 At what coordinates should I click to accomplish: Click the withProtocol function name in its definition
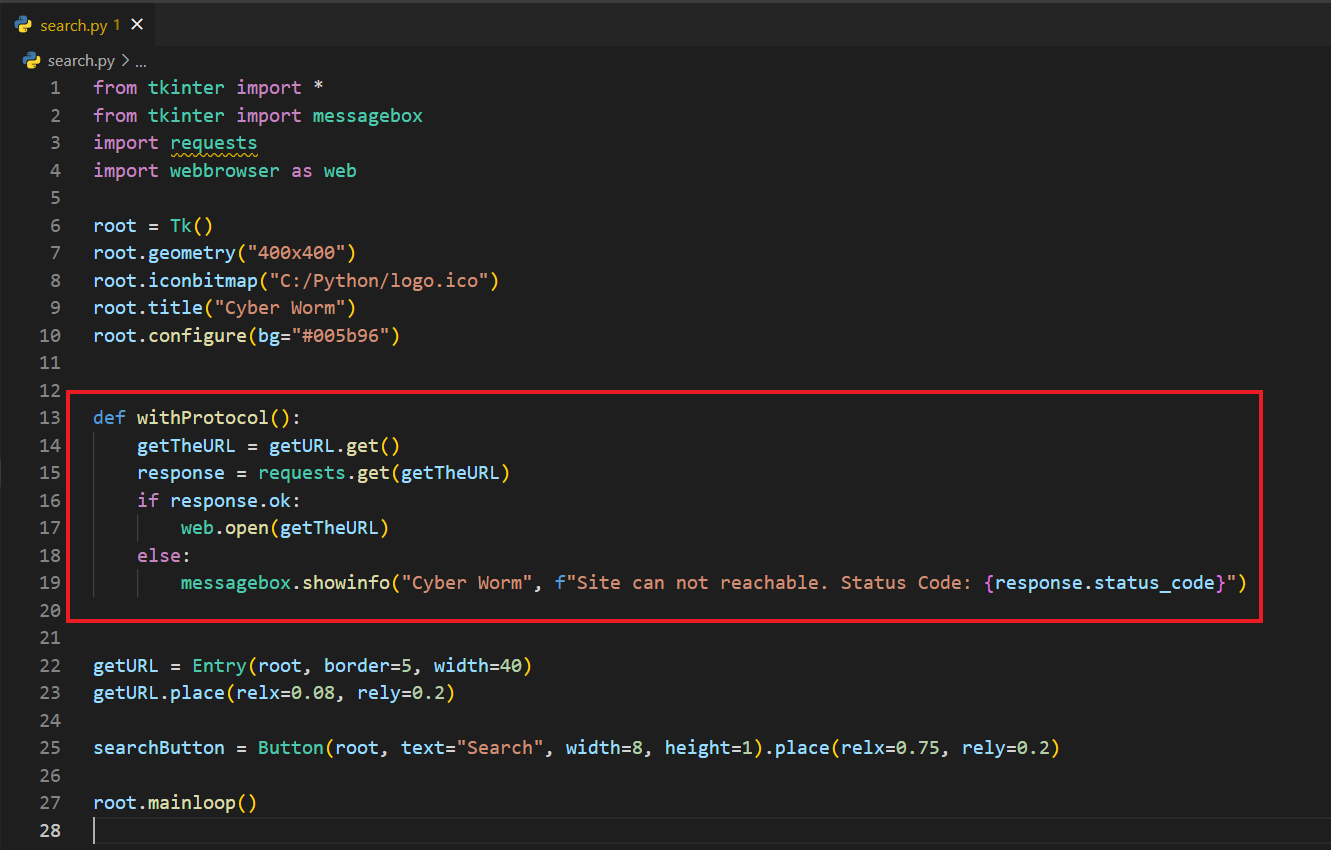point(202,418)
